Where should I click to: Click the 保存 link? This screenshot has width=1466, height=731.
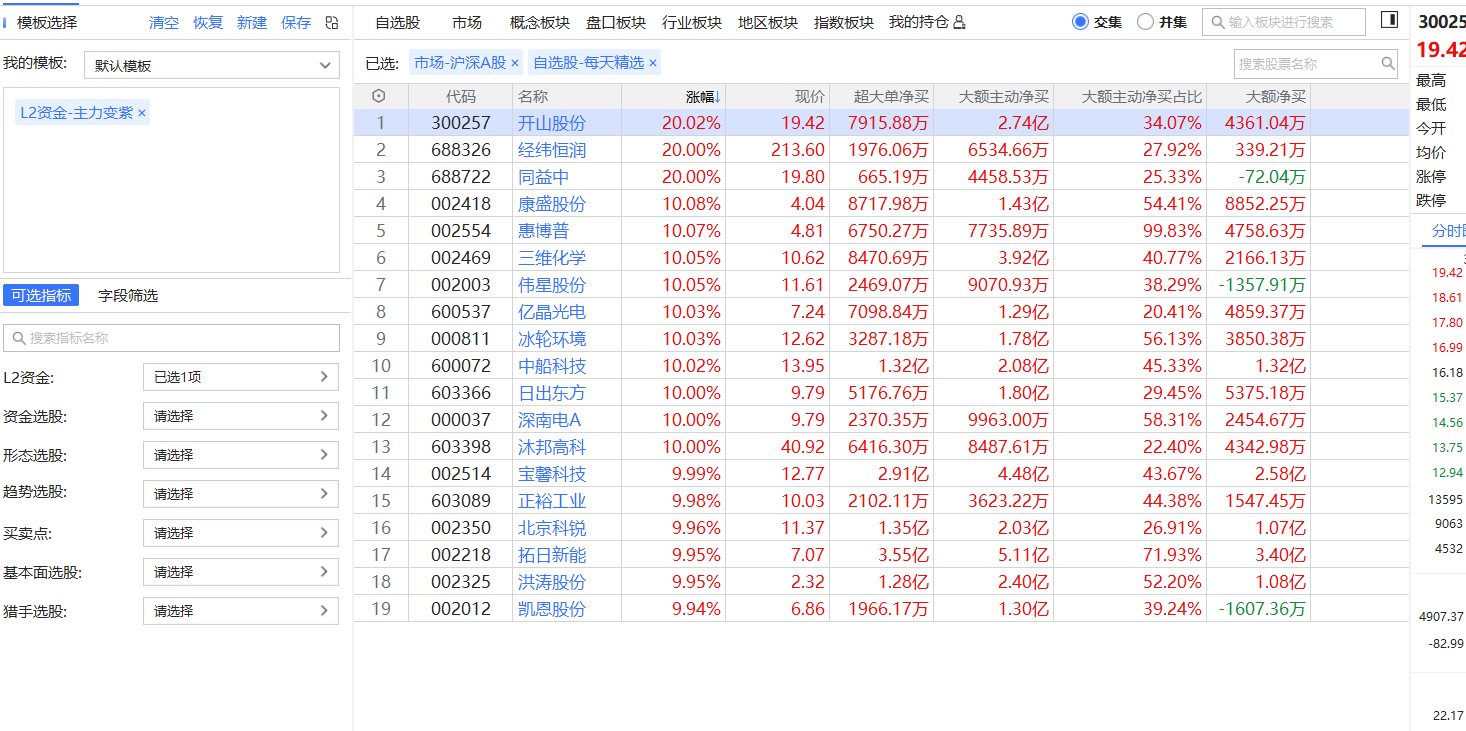[x=296, y=22]
